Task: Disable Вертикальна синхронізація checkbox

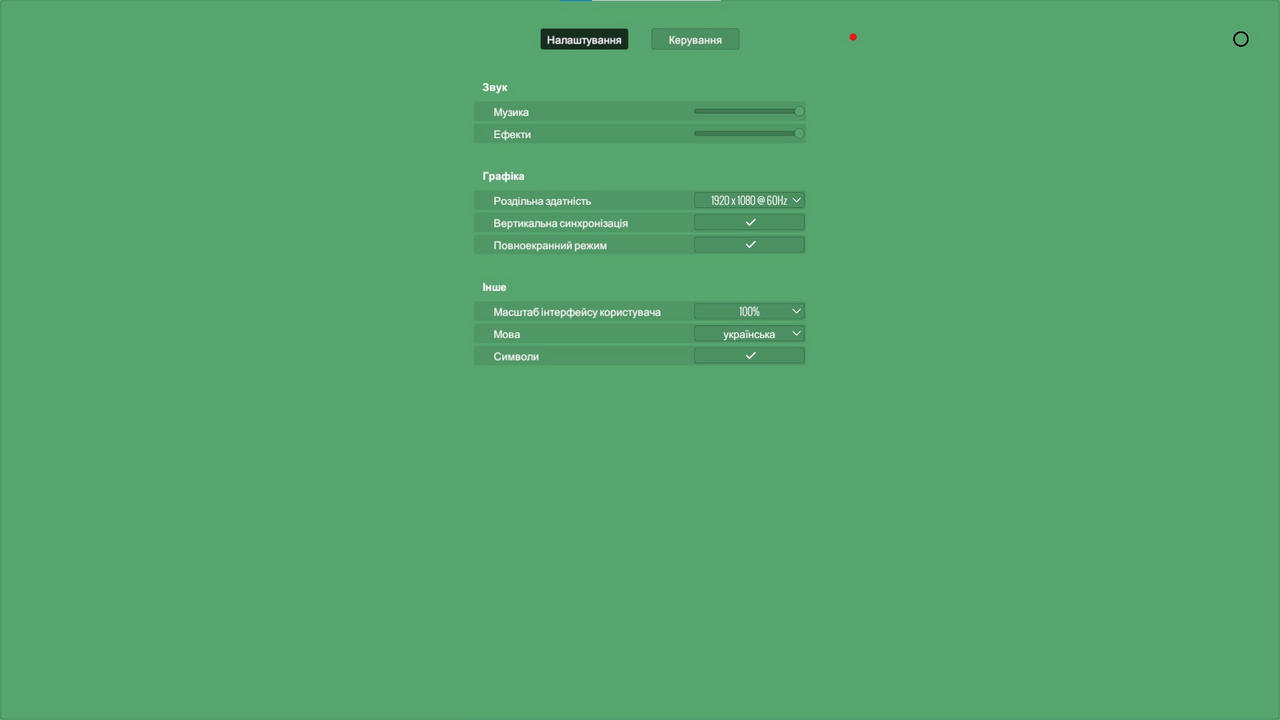Action: [x=749, y=223]
